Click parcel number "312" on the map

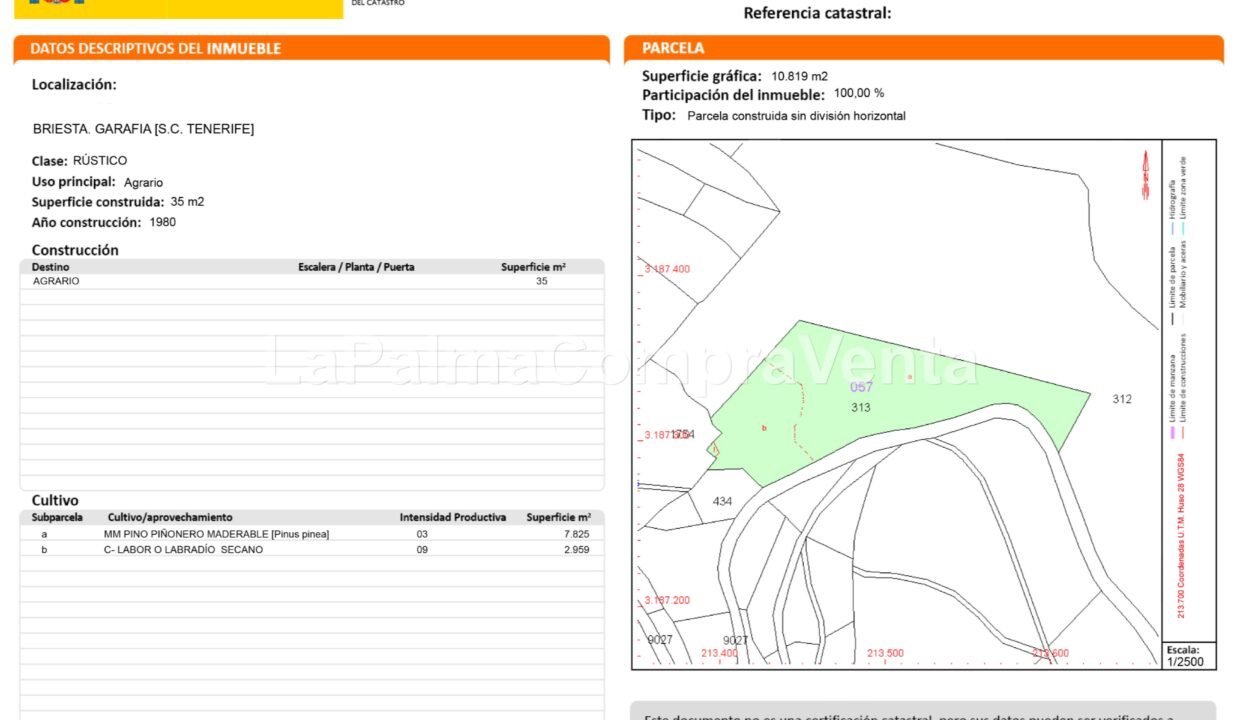coord(1122,399)
